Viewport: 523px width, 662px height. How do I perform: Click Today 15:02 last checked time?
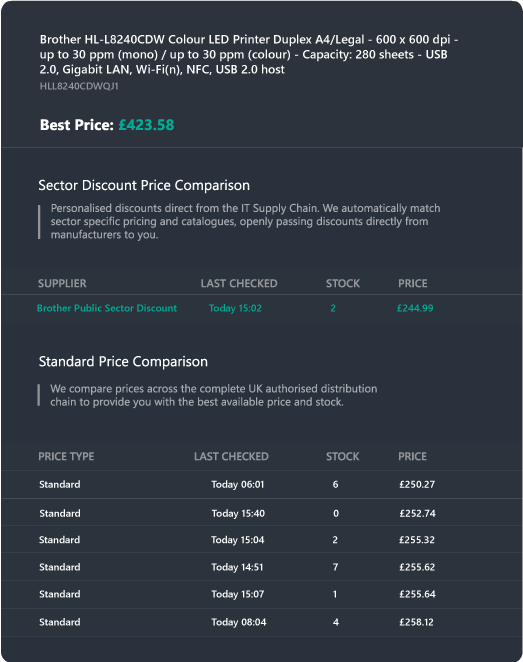(235, 308)
